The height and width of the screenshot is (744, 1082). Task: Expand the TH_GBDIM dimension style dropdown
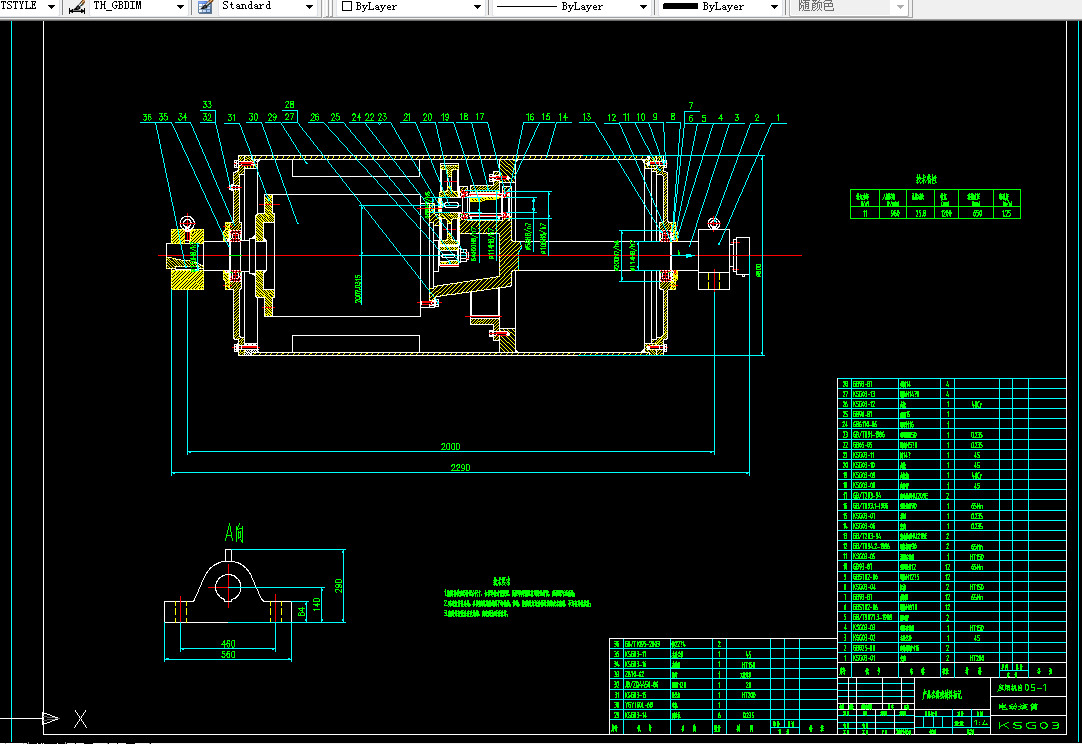pyautogui.click(x=180, y=7)
